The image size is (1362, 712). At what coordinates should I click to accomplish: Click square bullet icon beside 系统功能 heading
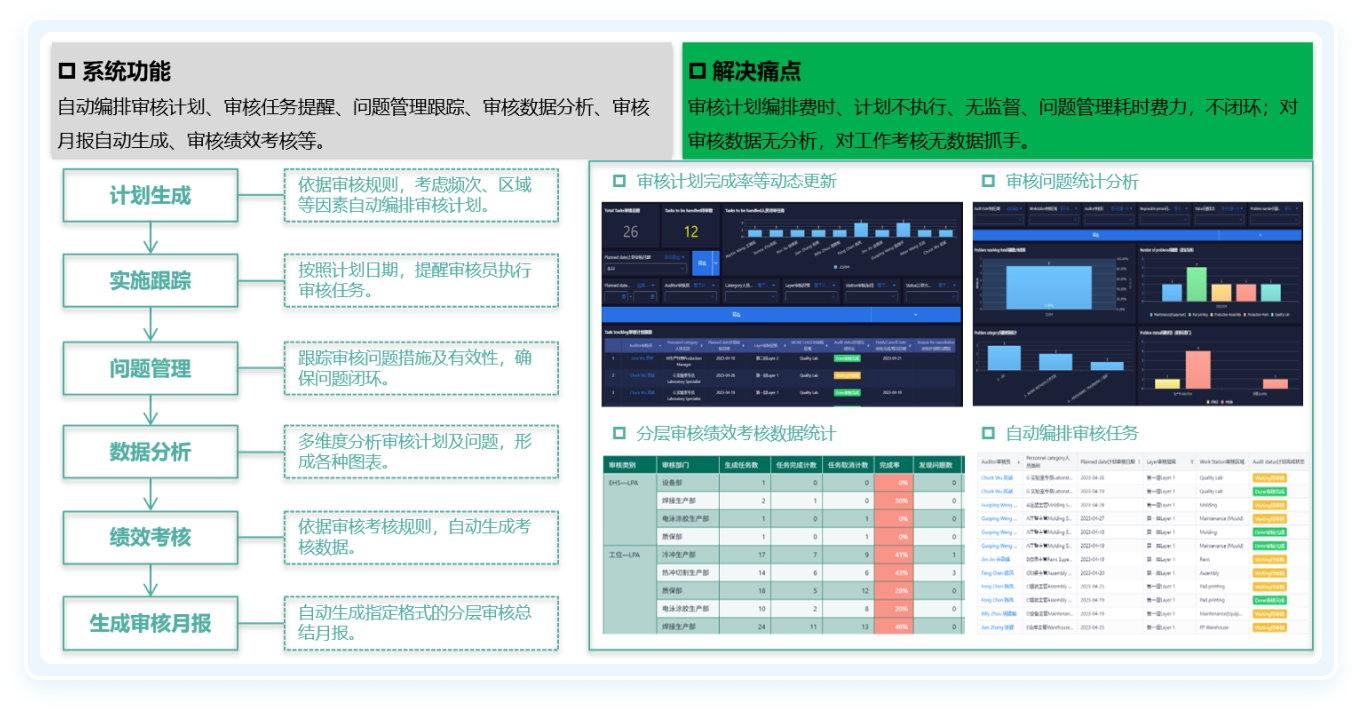point(67,71)
